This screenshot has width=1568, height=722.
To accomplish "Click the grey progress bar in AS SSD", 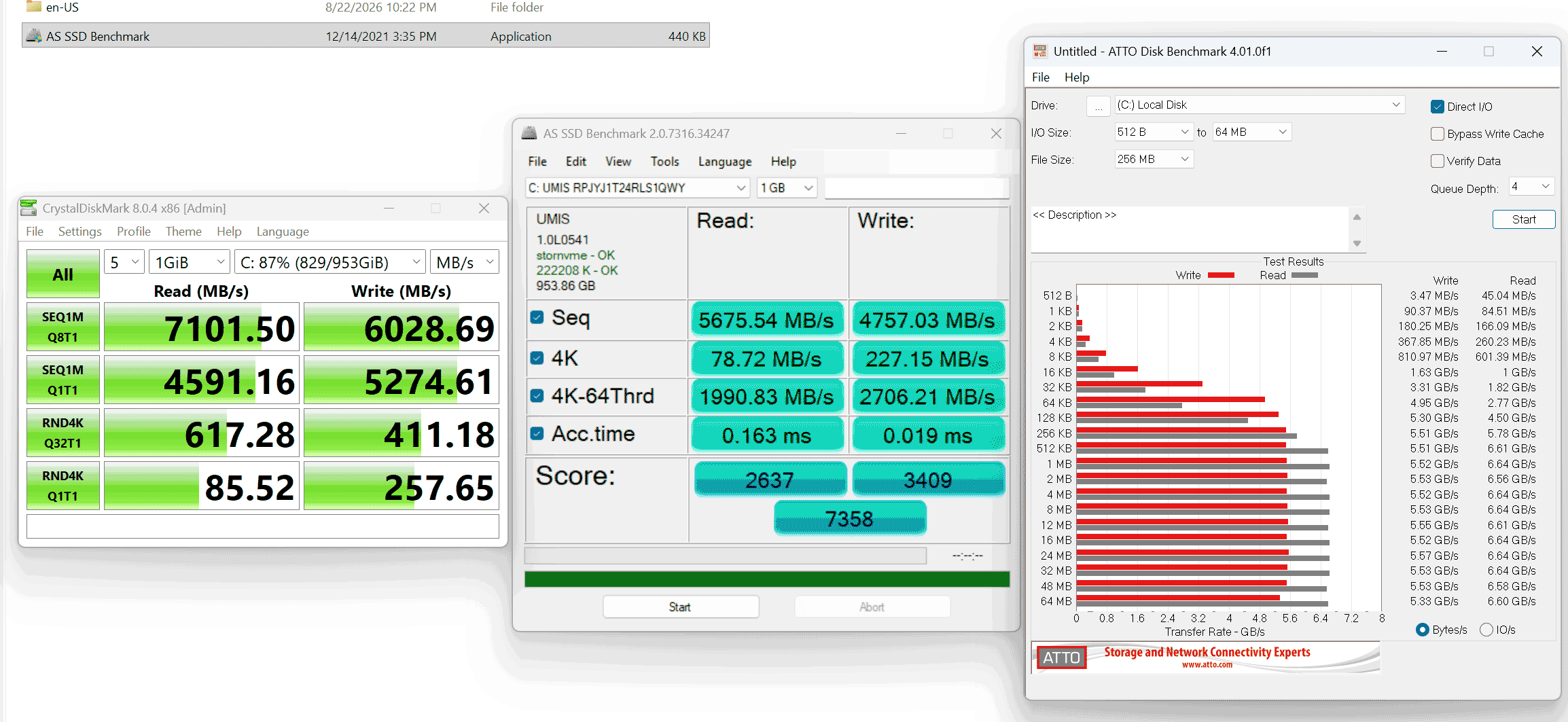I will [x=726, y=556].
